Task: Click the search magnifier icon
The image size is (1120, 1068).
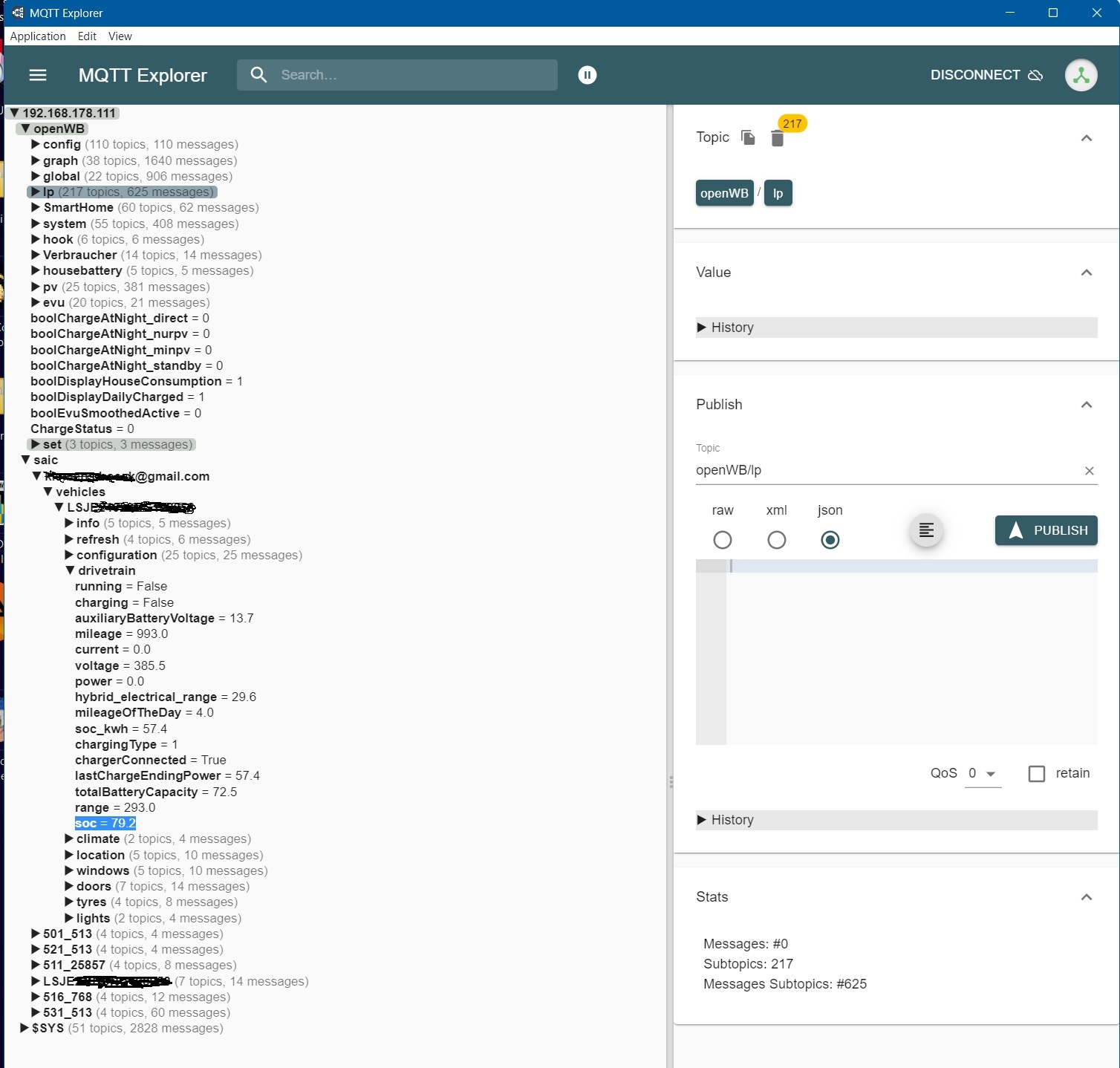Action: tap(258, 75)
